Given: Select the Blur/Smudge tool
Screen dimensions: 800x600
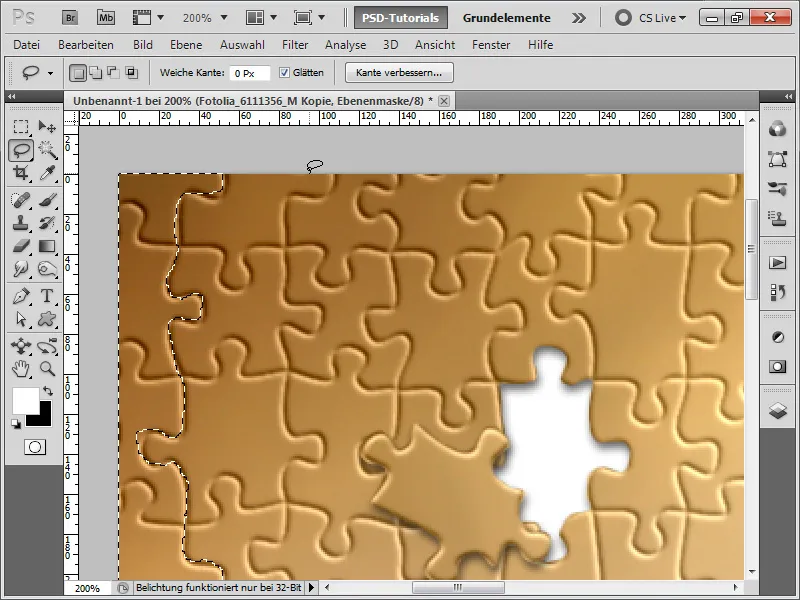Looking at the screenshot, I should click(x=21, y=269).
